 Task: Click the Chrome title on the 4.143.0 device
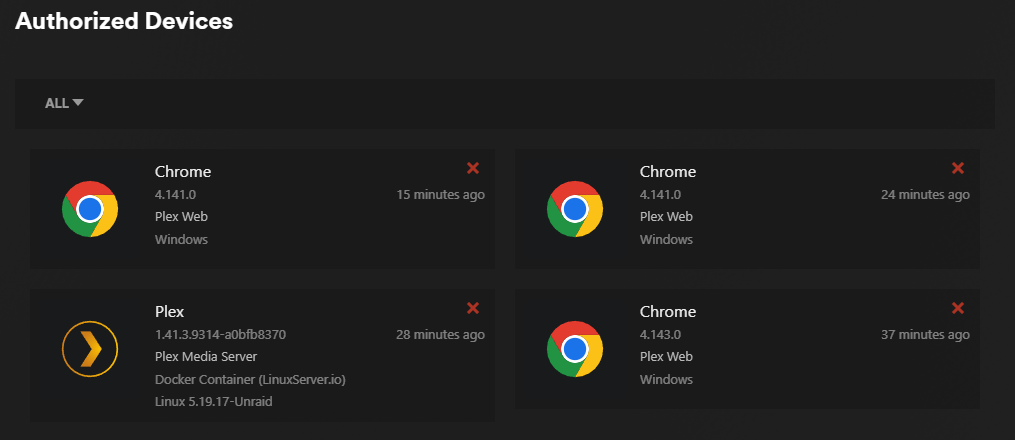coord(668,312)
